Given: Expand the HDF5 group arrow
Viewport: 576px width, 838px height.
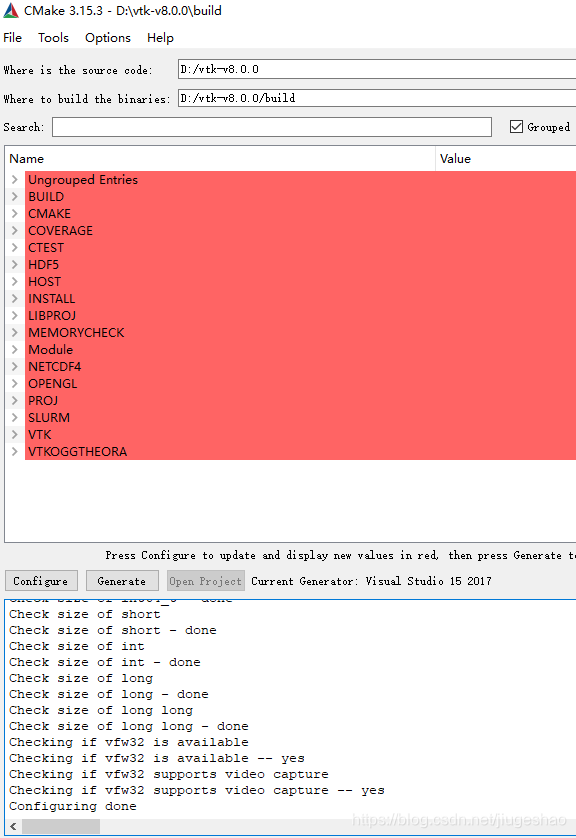Looking at the screenshot, I should coord(15,265).
